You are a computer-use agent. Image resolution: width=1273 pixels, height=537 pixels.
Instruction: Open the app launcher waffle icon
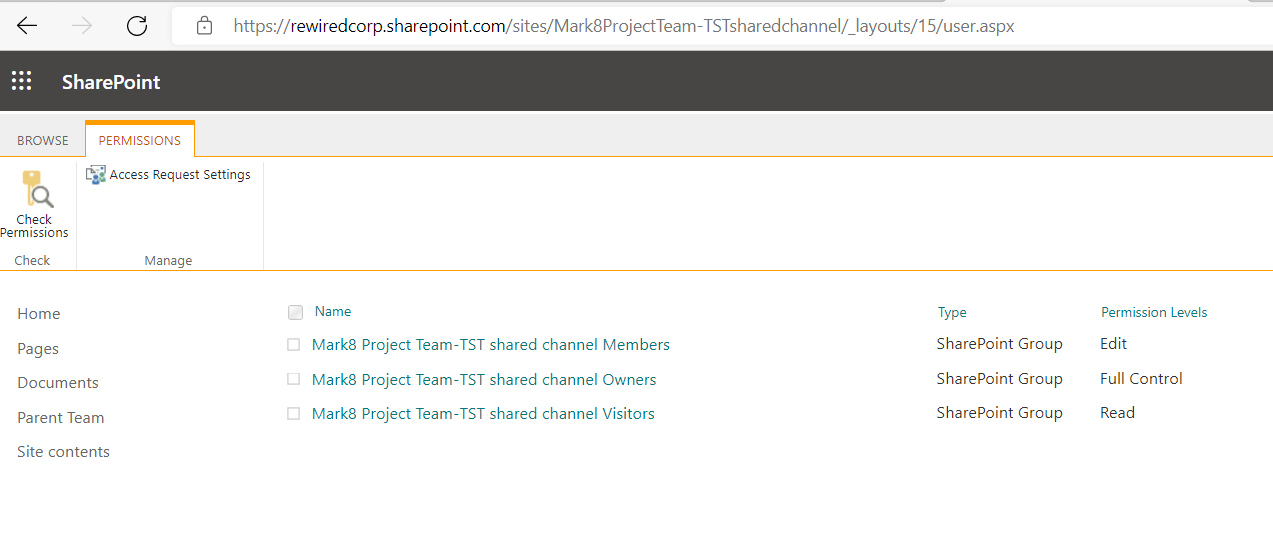[22, 82]
